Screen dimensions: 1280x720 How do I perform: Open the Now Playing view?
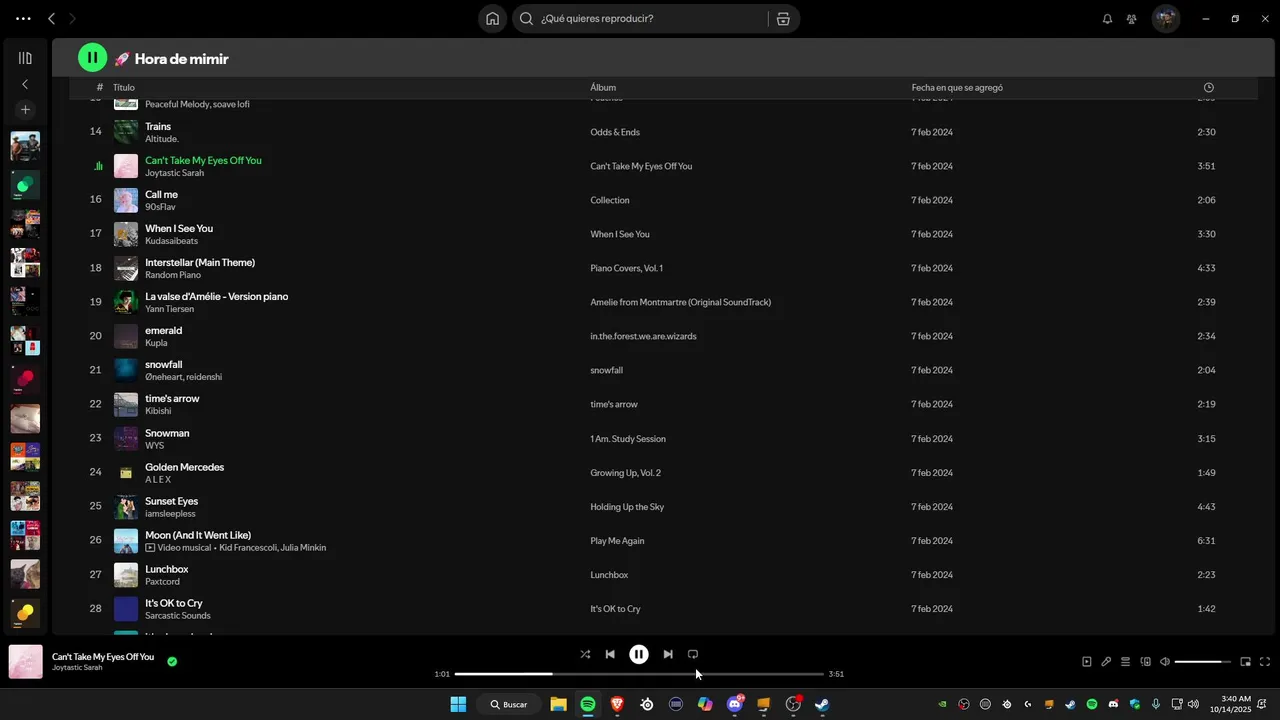(x=1087, y=662)
